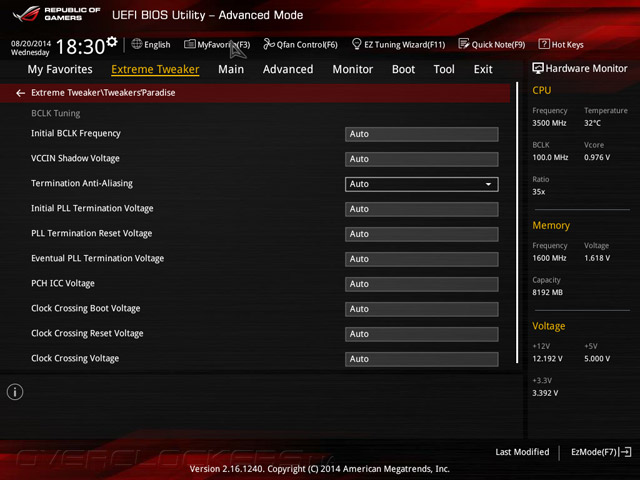Click the back arrow beside Extreme Tweaker path
640x480 pixels.
[20, 93]
